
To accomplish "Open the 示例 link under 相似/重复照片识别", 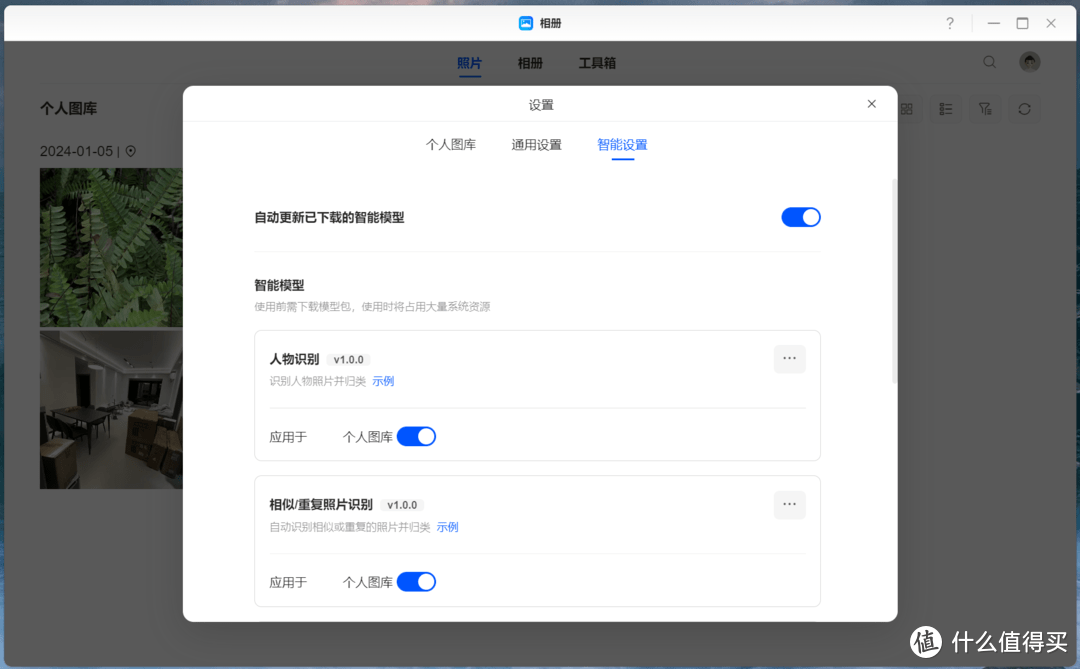I will point(447,527).
